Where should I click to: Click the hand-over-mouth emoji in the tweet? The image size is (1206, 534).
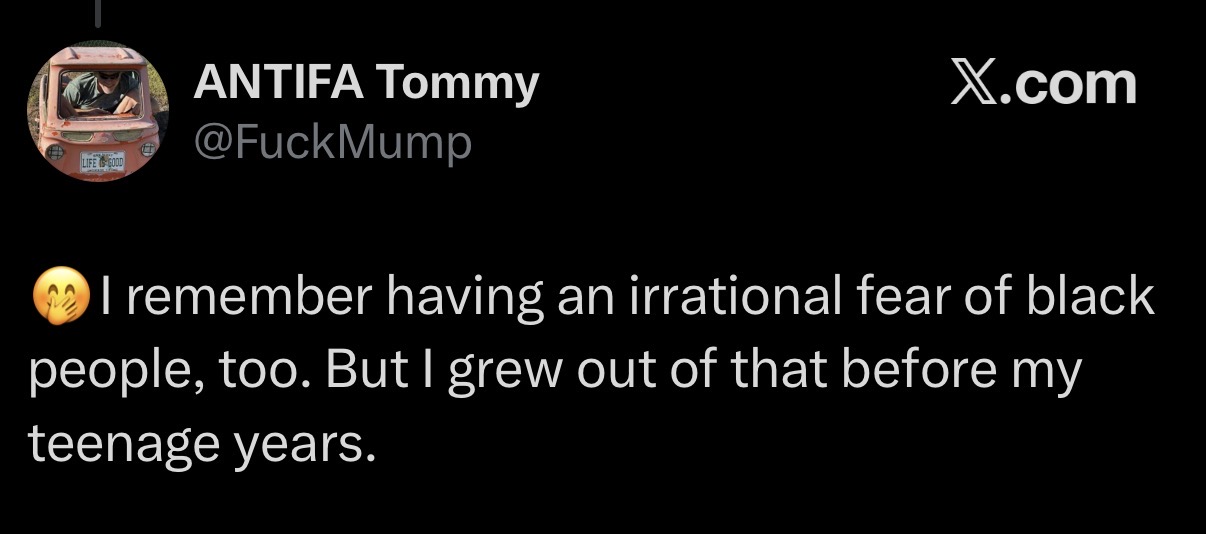tap(62, 297)
